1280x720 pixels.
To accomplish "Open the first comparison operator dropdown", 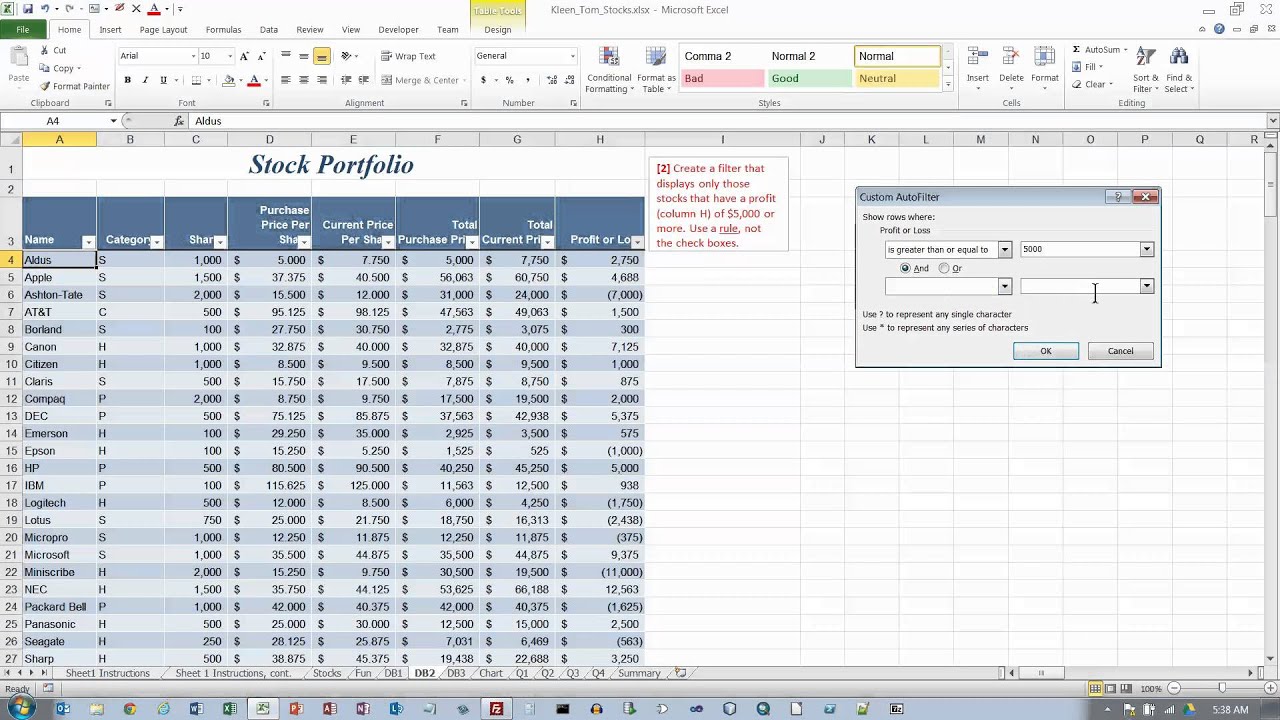I will (x=1005, y=250).
